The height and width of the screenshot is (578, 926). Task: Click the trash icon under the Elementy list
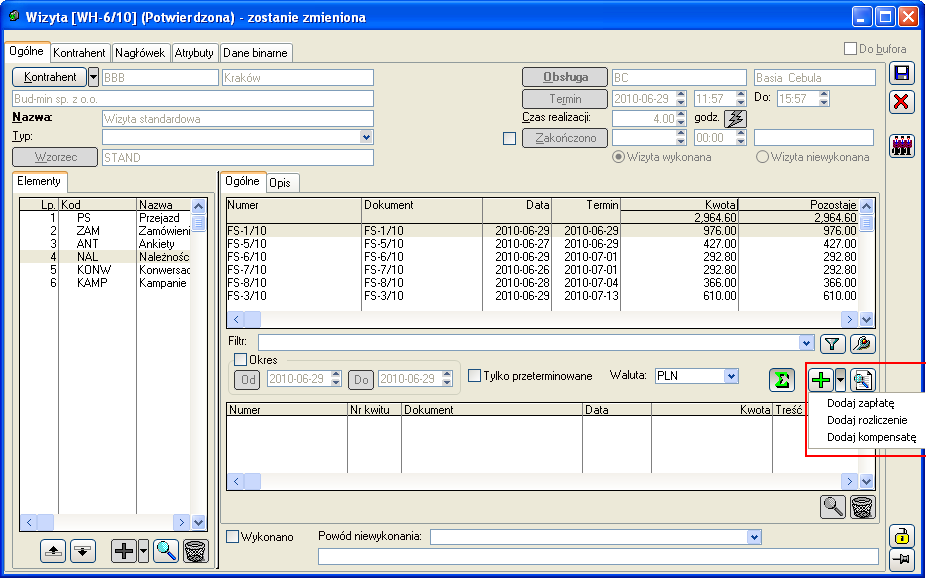(195, 551)
